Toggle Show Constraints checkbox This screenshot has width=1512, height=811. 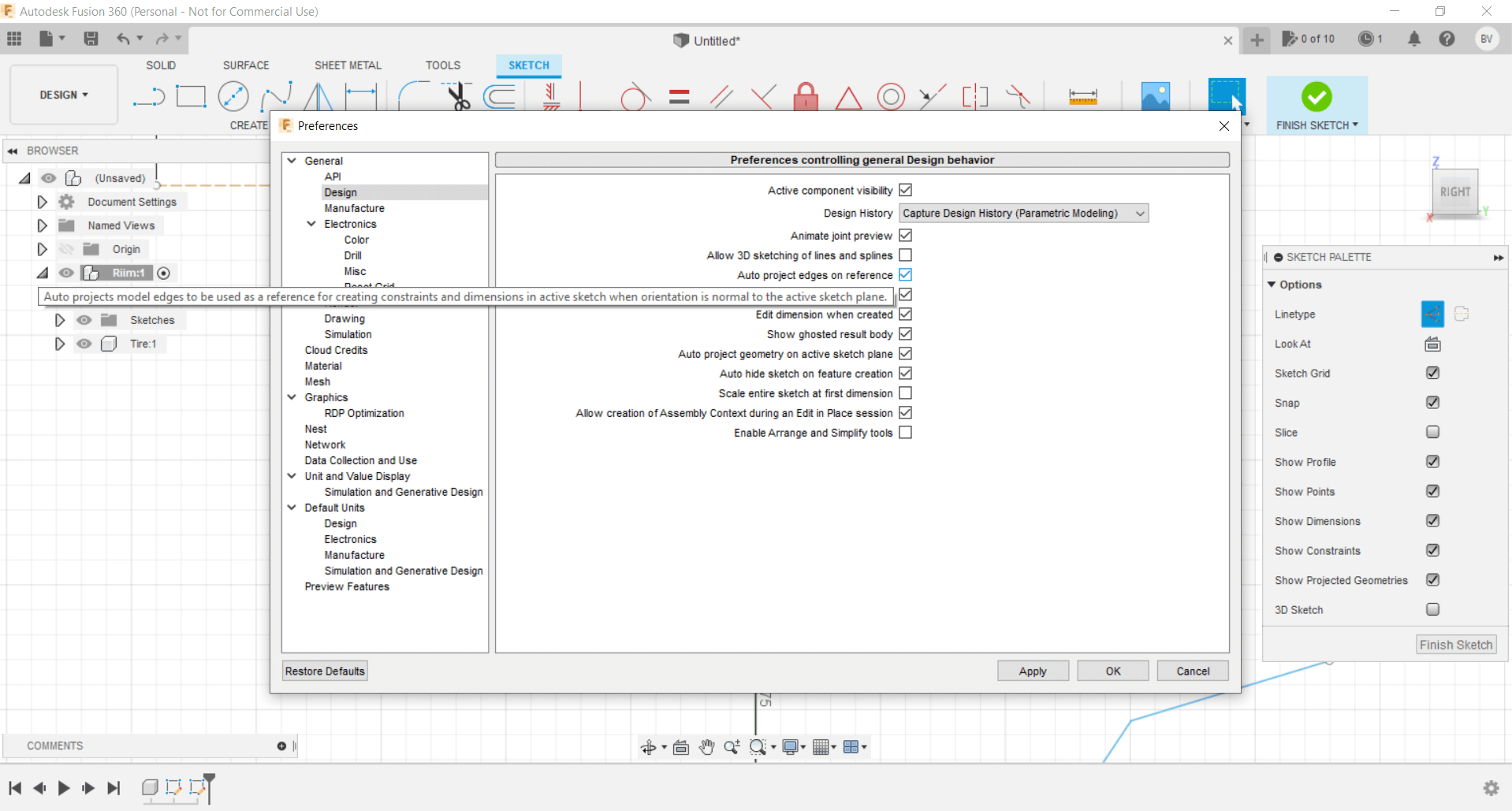[x=1433, y=550]
